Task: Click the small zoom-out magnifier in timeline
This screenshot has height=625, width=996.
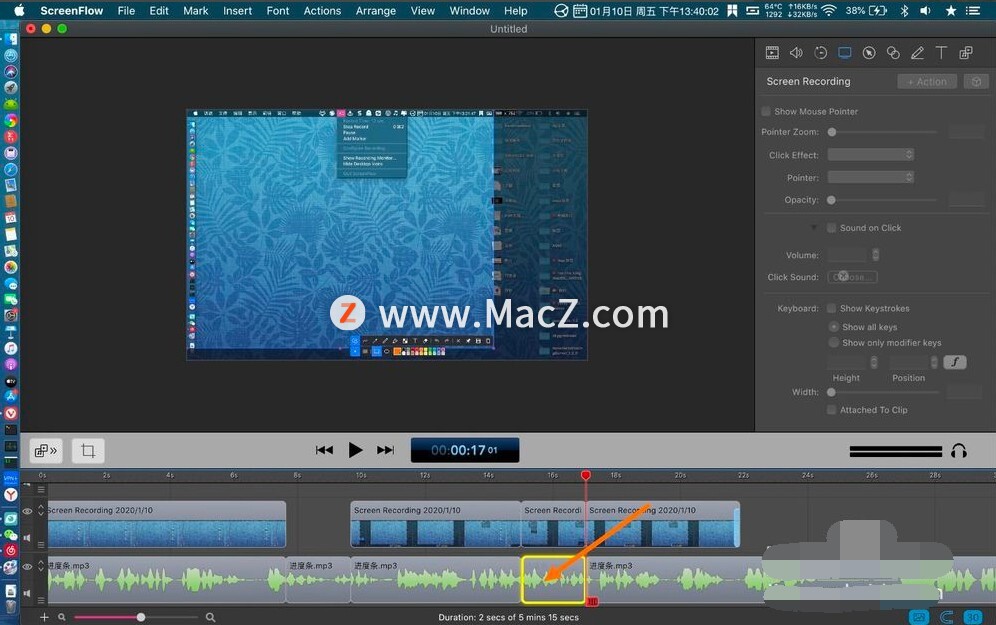Action: pyautogui.click(x=62, y=617)
